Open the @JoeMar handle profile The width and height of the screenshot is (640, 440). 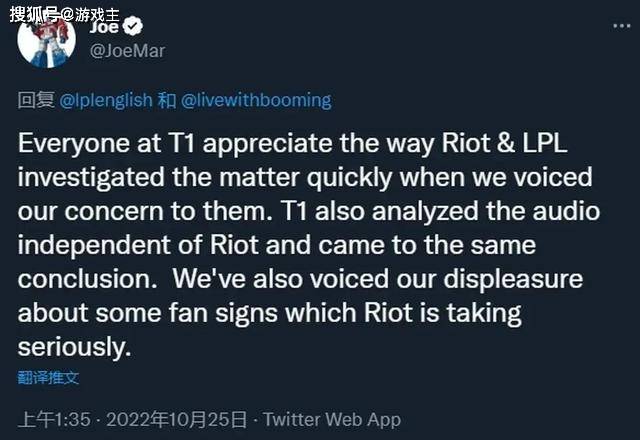[127, 51]
